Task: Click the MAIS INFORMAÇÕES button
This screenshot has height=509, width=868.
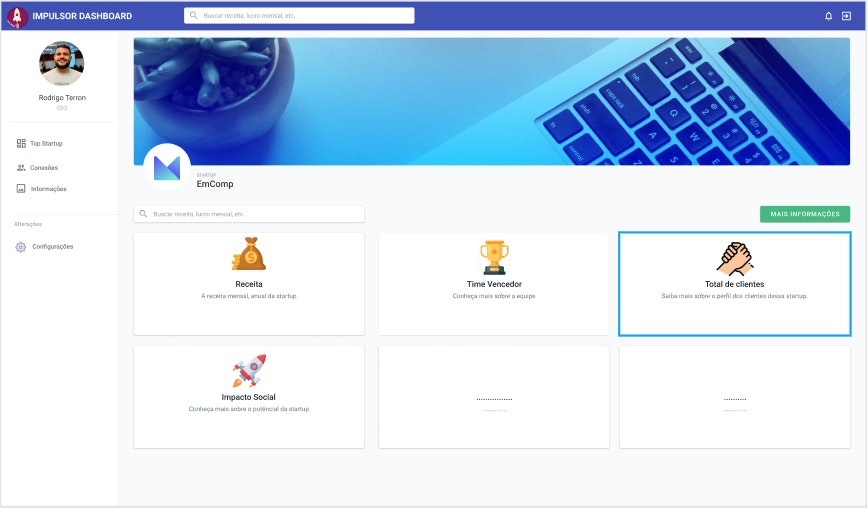Action: tap(805, 214)
